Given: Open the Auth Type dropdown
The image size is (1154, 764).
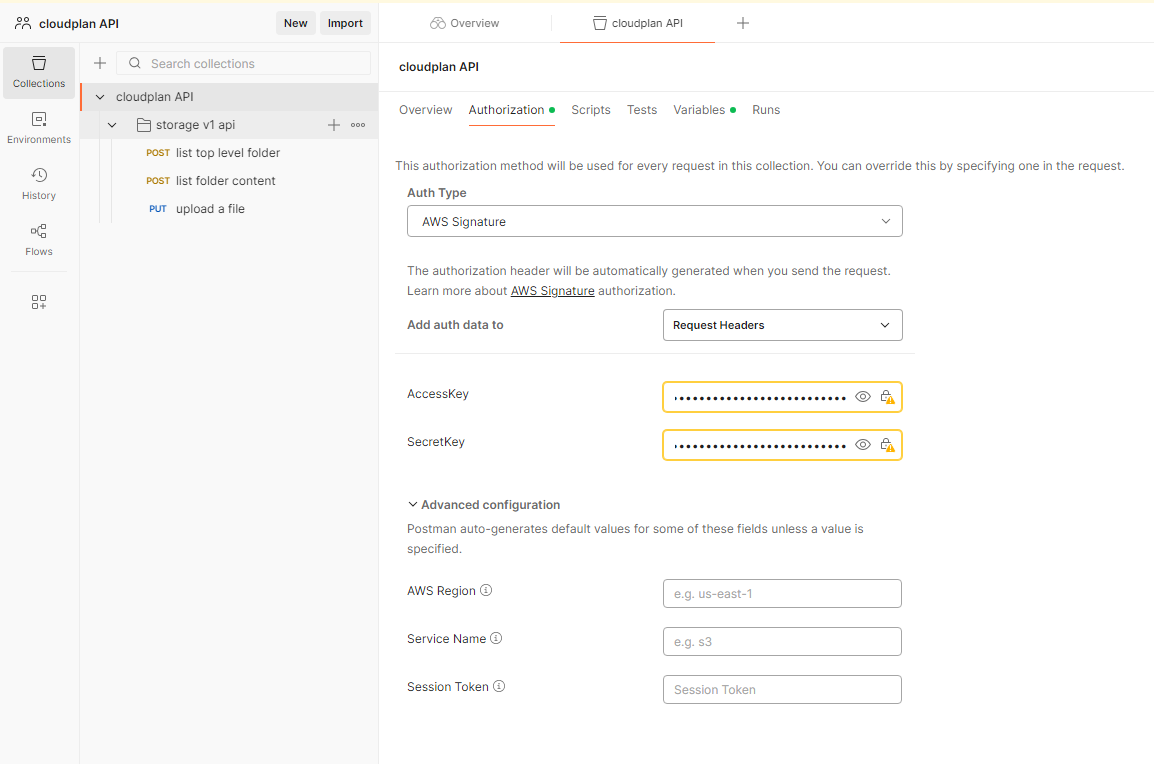Looking at the screenshot, I should (654, 221).
